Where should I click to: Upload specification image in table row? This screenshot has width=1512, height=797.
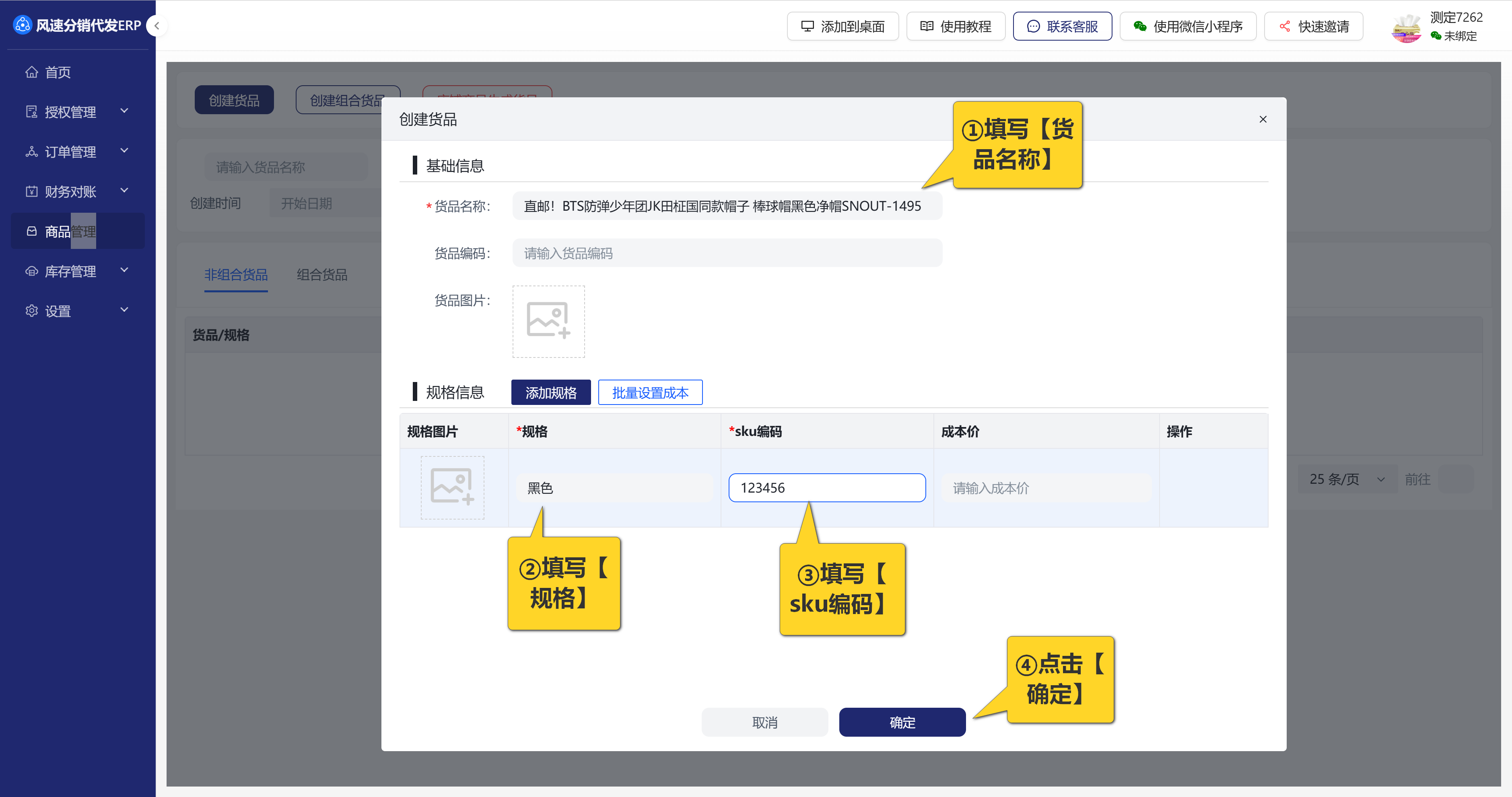pyautogui.click(x=452, y=487)
